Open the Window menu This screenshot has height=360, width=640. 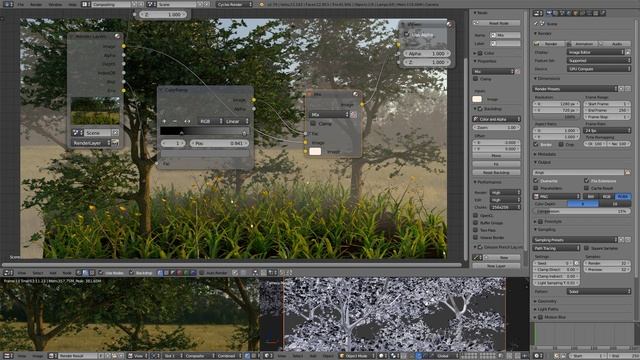click(56, 4)
